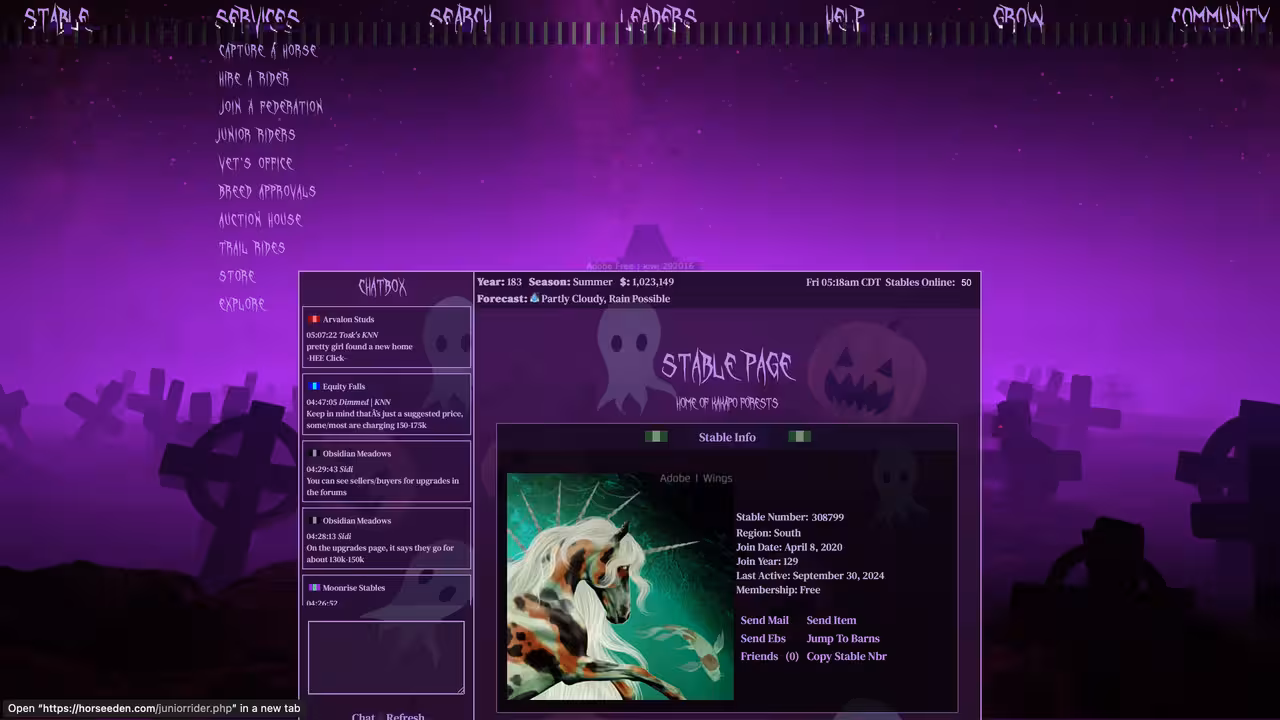Open Vet's Office from Services menu

(256, 163)
